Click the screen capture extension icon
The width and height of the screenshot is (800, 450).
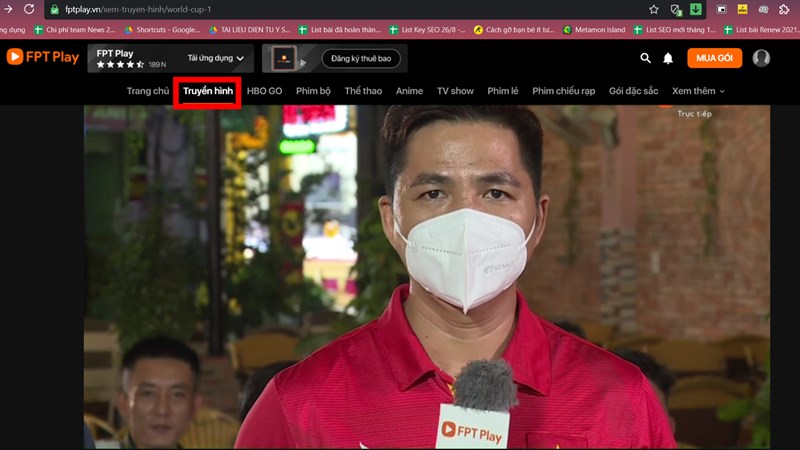pos(721,9)
